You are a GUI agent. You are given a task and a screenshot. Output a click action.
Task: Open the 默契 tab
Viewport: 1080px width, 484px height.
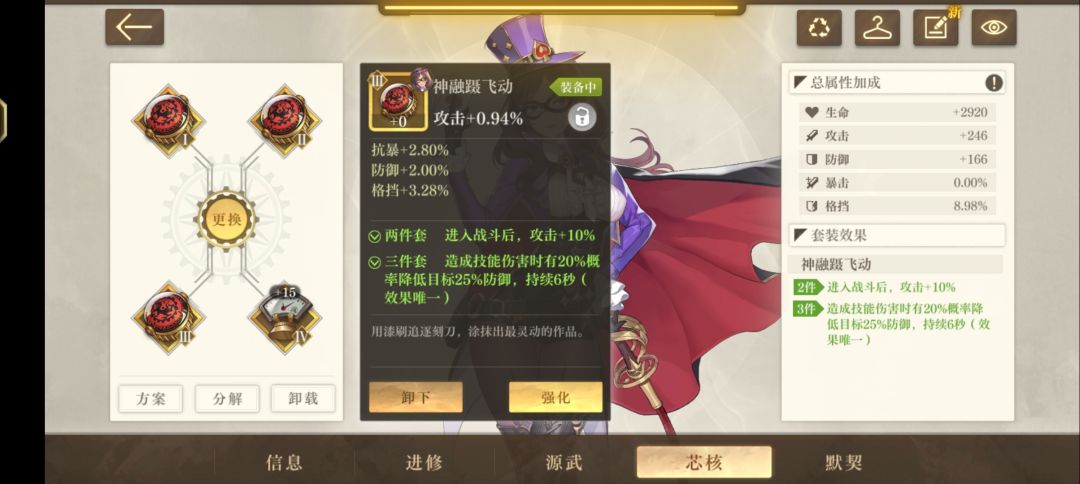tap(844, 463)
